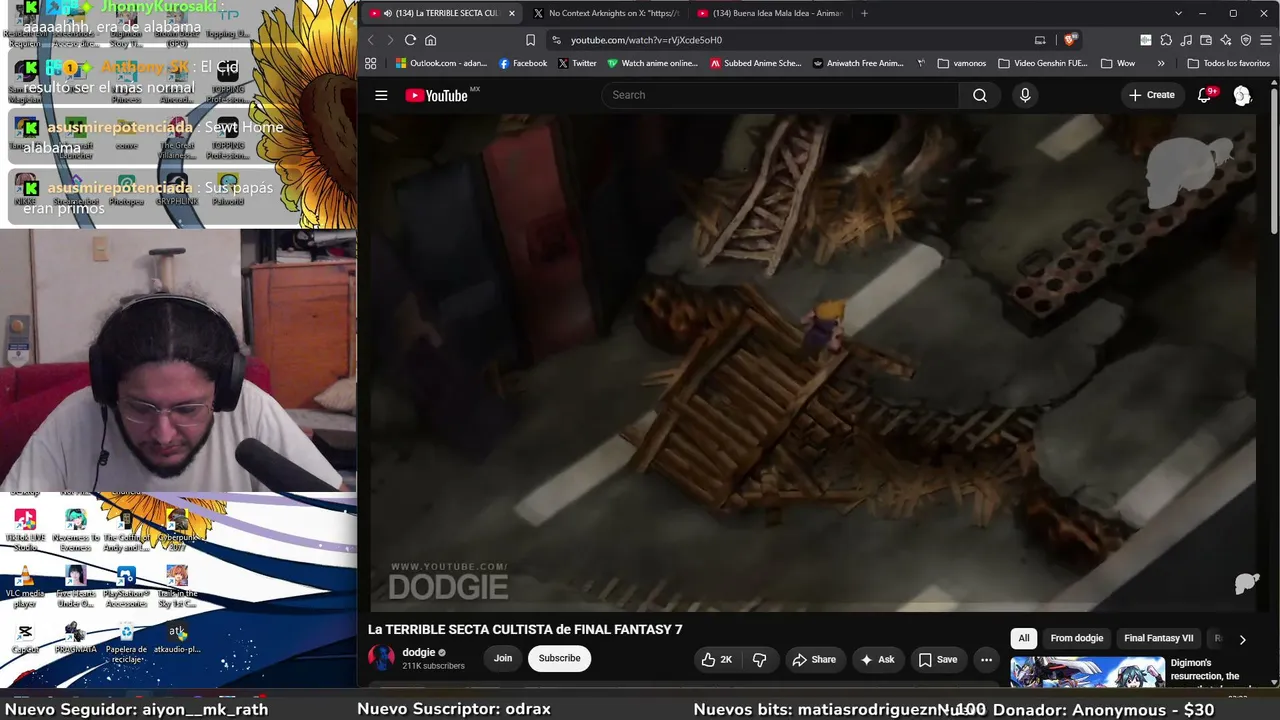Click the Ask button under the video
Viewport: 1280px width, 720px height.
click(x=877, y=659)
